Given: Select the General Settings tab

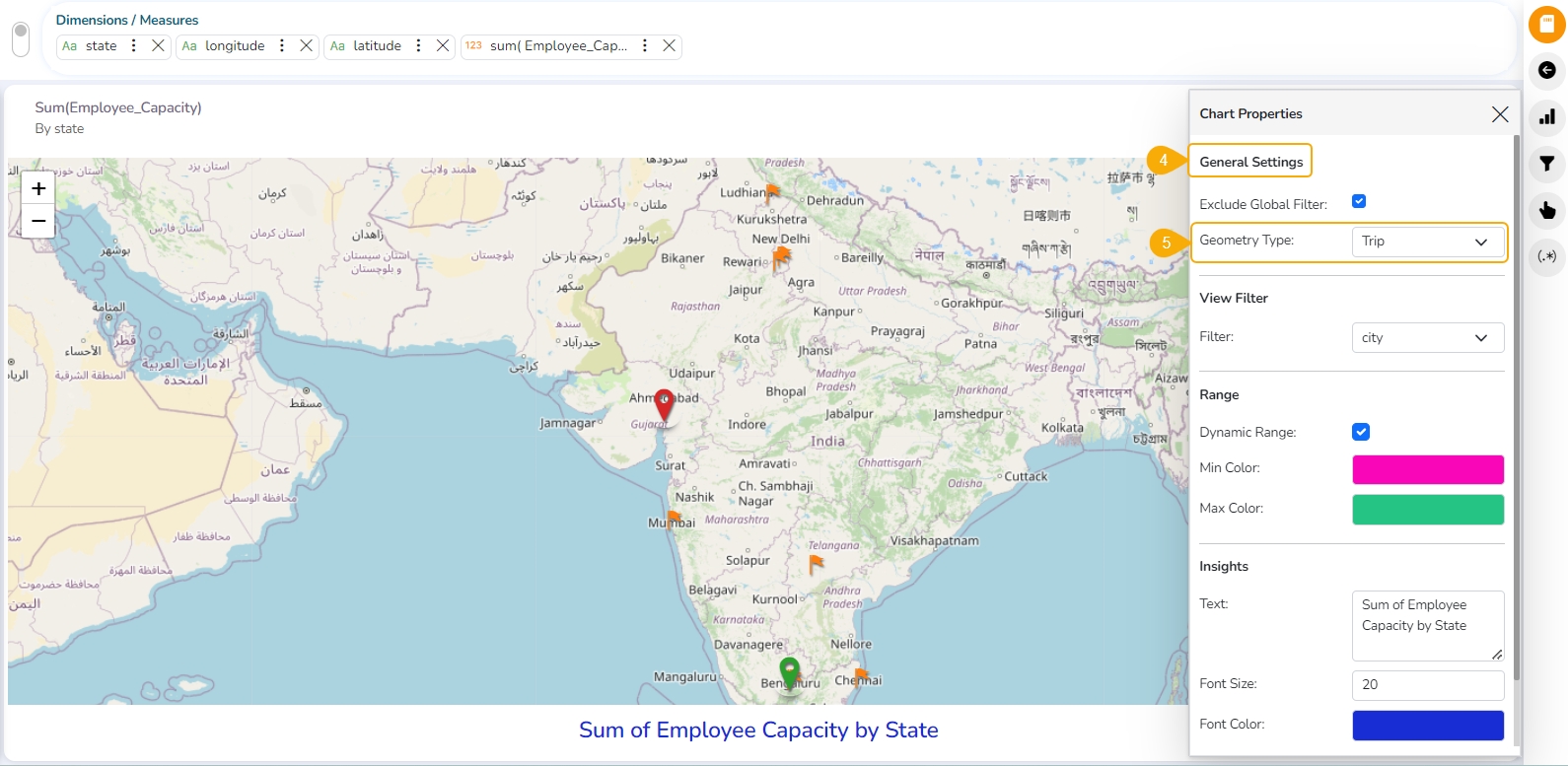Looking at the screenshot, I should tap(1250, 162).
